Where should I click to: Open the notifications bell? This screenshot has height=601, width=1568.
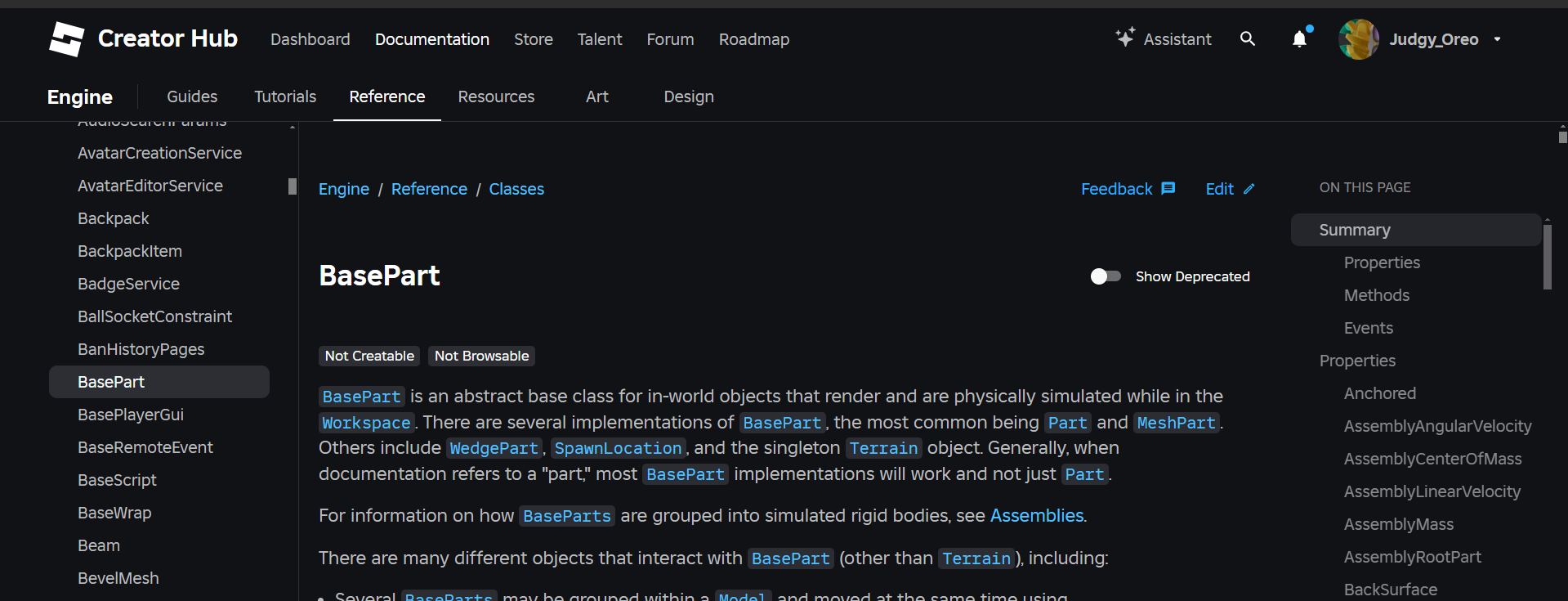click(x=1299, y=38)
